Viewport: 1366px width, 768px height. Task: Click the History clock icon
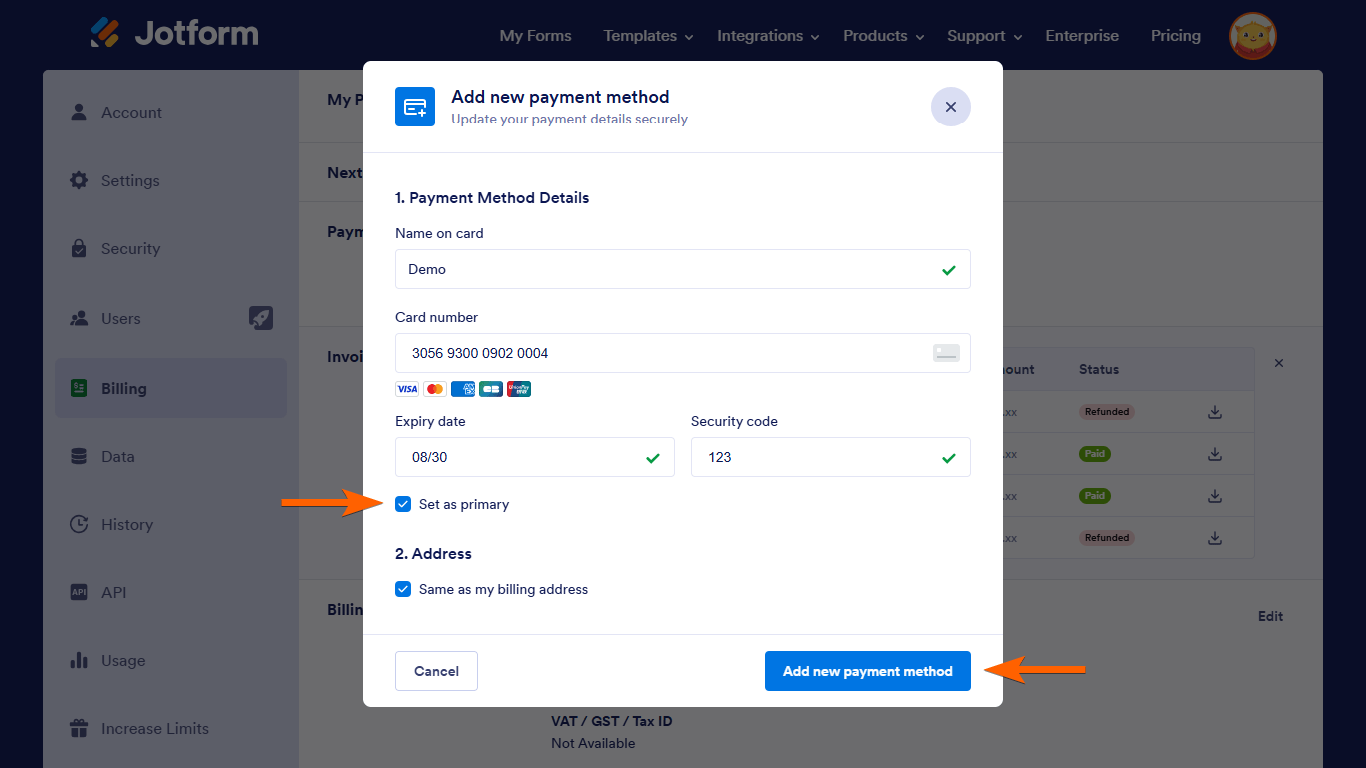[79, 524]
